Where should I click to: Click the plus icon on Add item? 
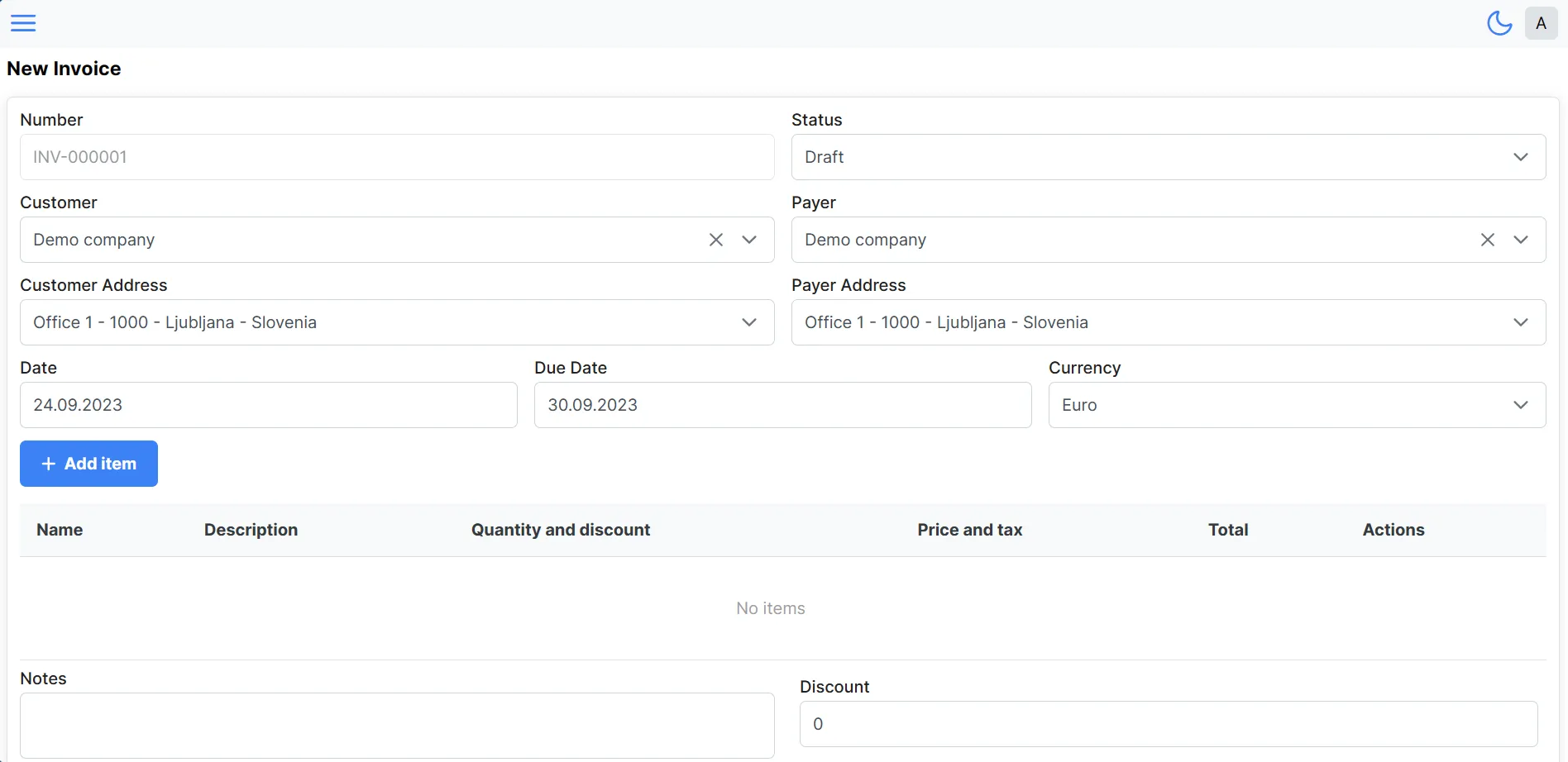click(x=49, y=464)
